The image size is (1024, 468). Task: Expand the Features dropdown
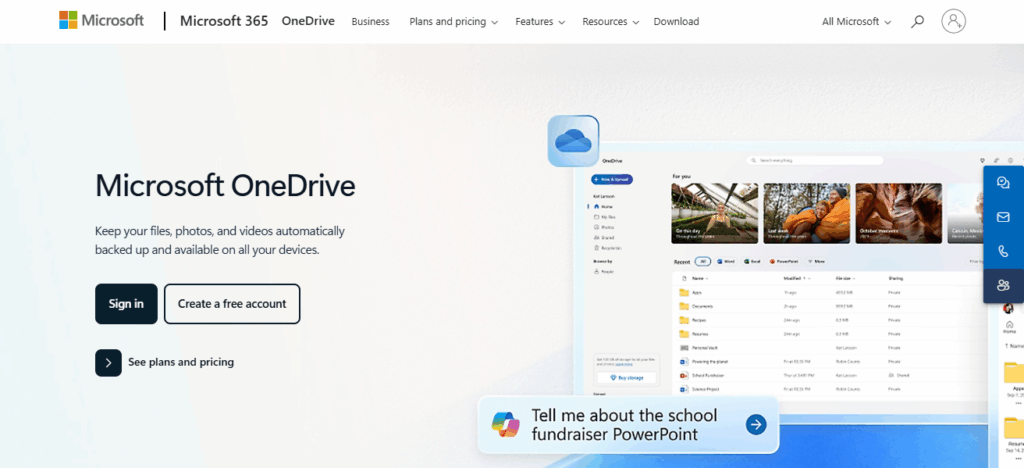click(540, 22)
